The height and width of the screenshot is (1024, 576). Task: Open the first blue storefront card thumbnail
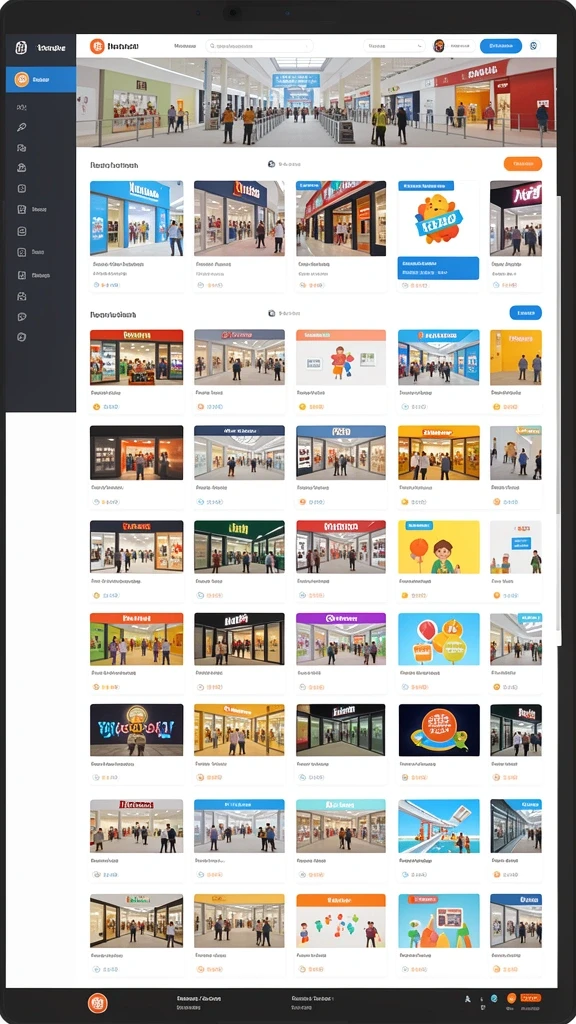tap(136, 218)
